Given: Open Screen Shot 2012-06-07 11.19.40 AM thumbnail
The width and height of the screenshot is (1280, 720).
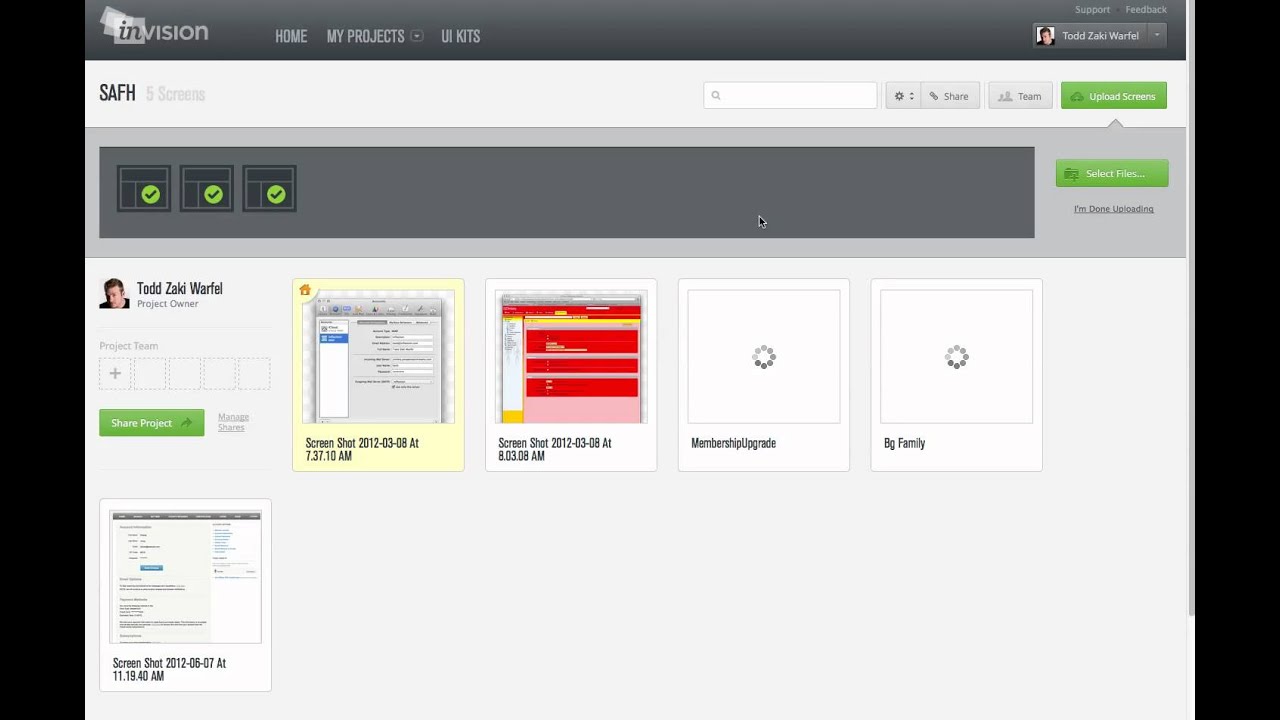Looking at the screenshot, I should 185,576.
